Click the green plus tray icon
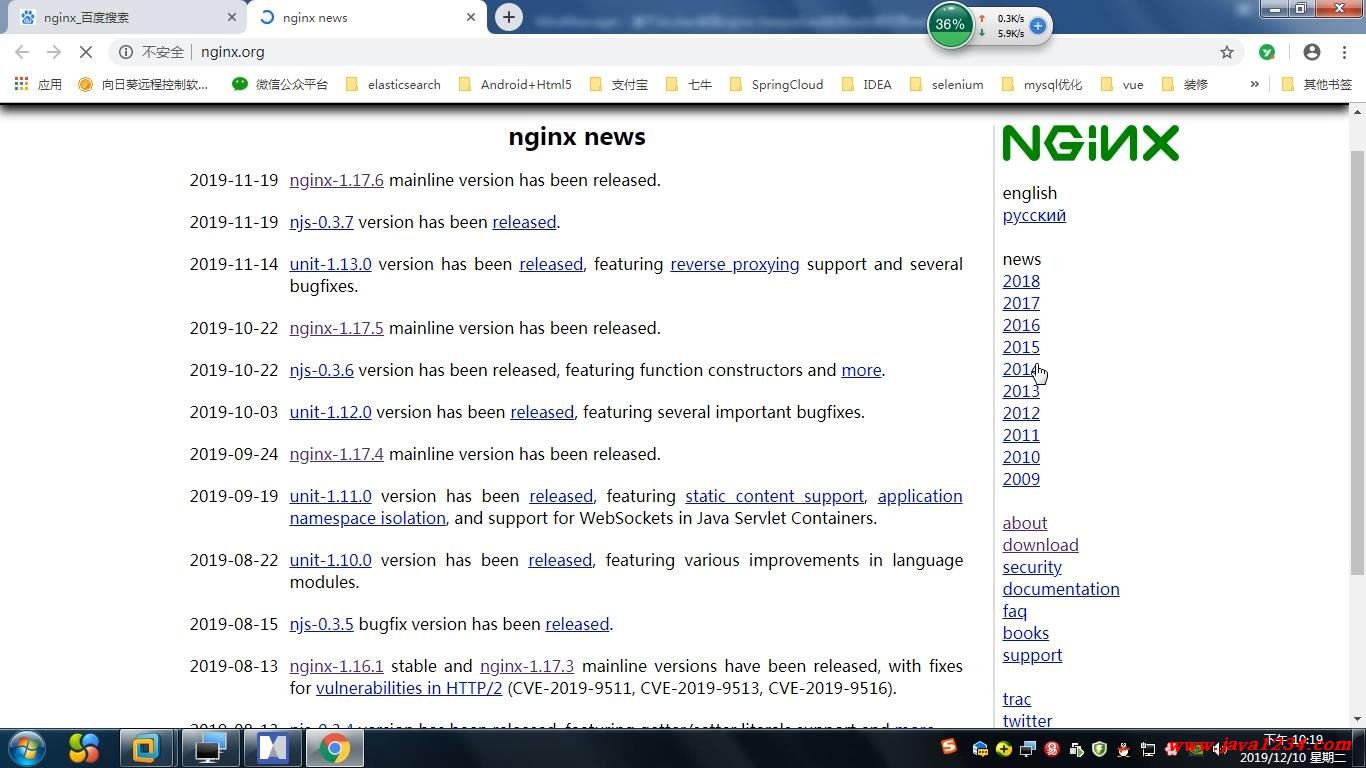1366x768 pixels. tap(1003, 748)
